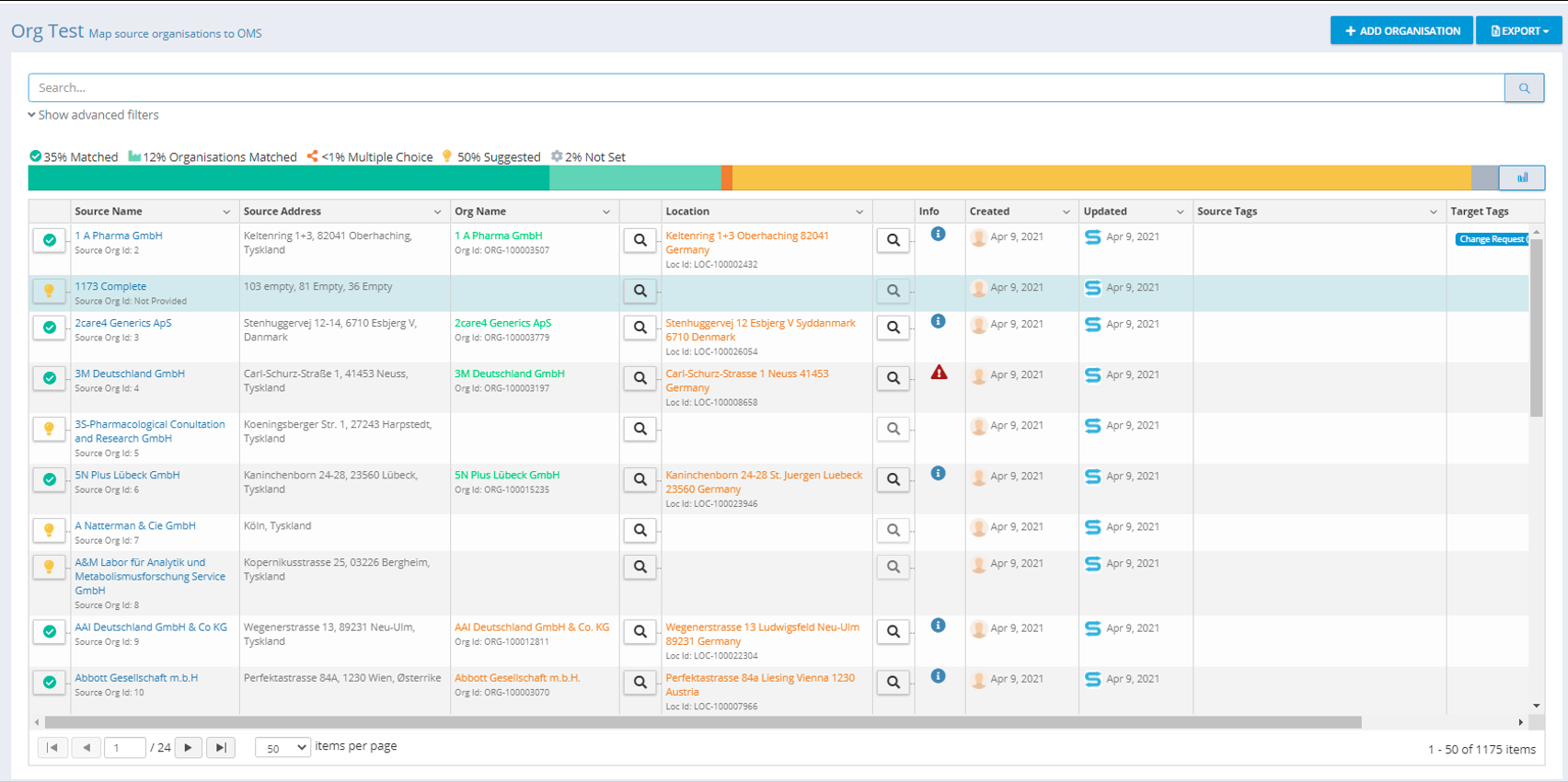Open Source Name column menu arrow
The image size is (1568, 782).
tap(226, 212)
